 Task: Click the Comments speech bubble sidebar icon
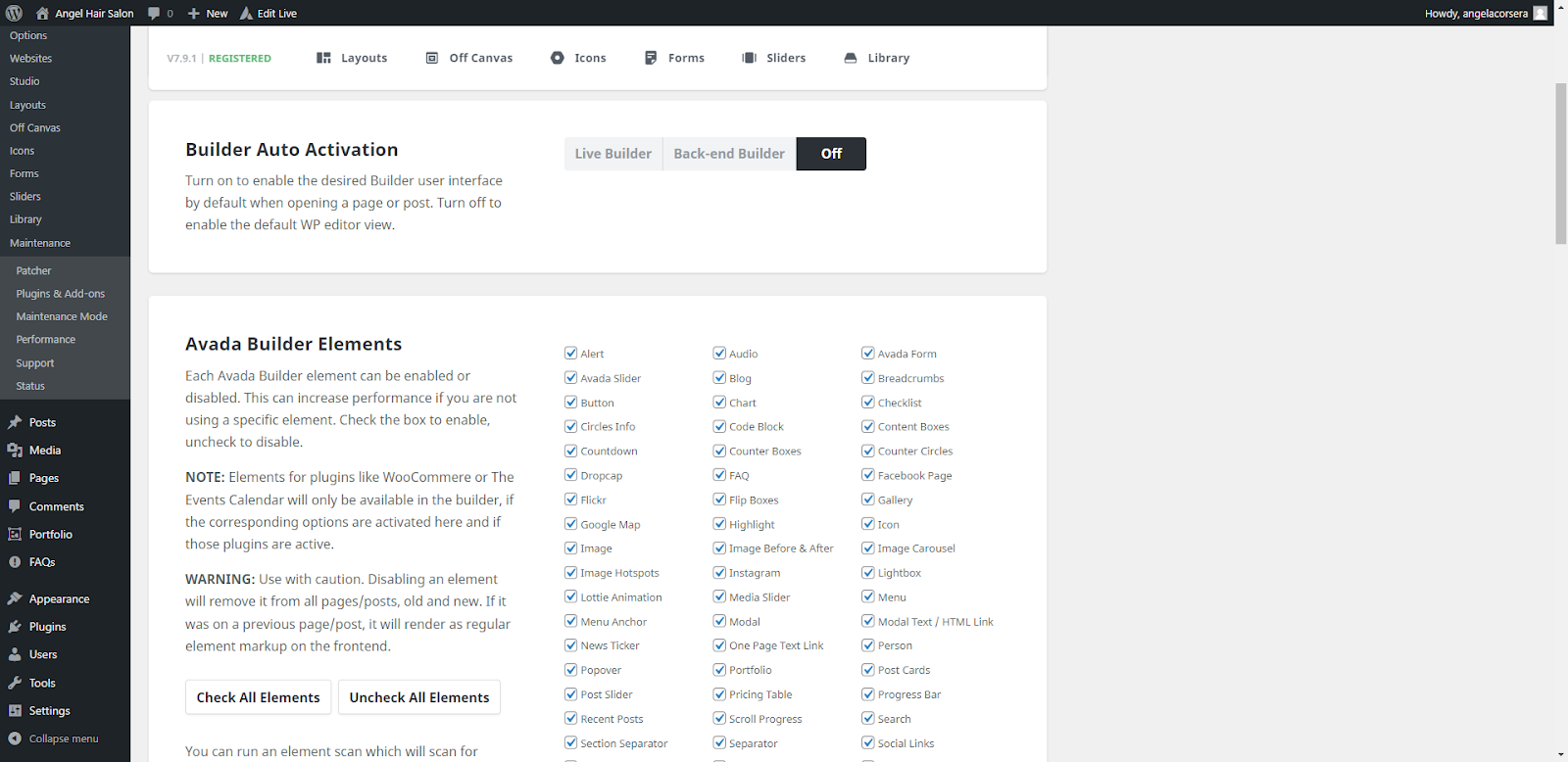[15, 506]
